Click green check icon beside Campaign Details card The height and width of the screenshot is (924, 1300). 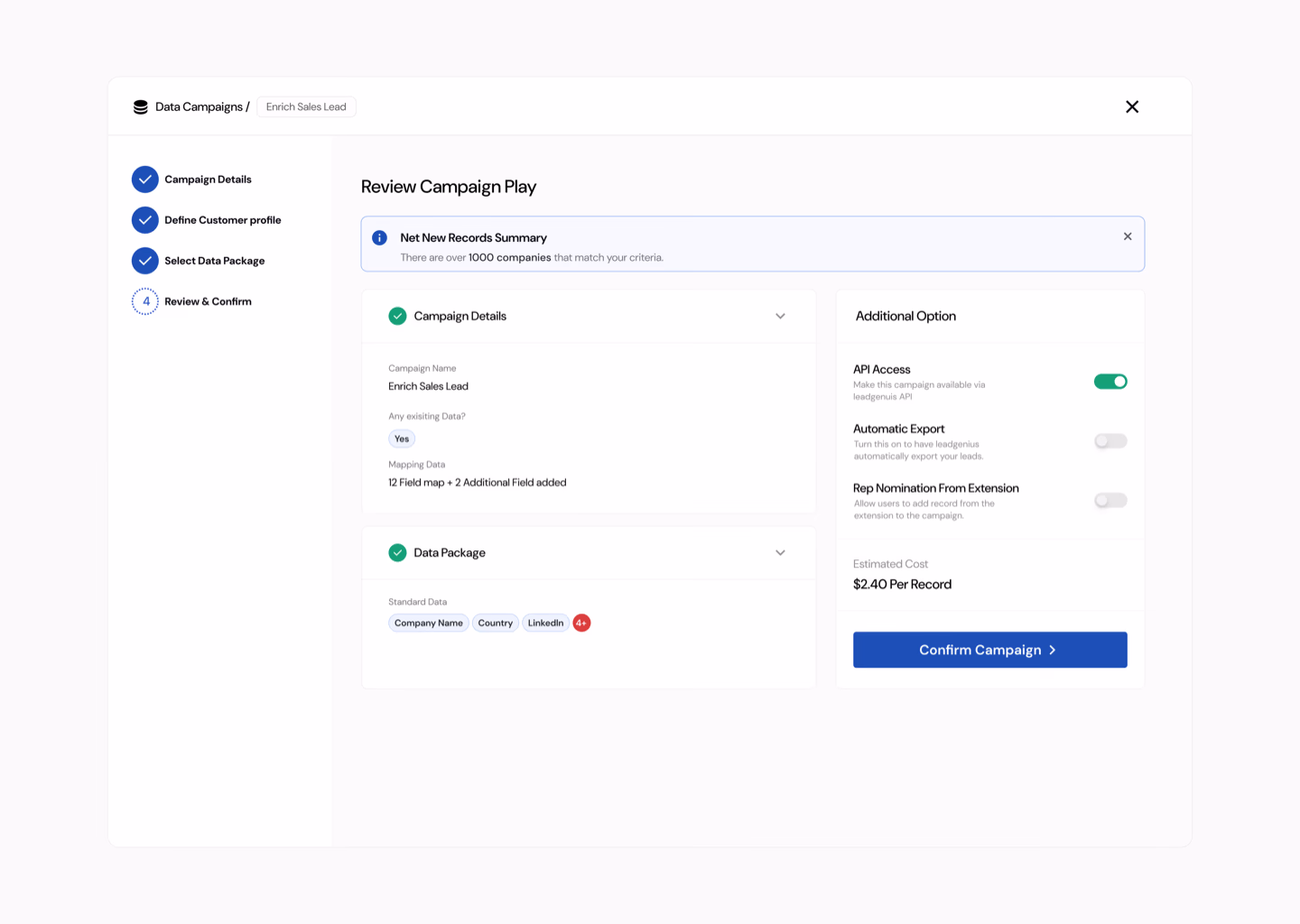[397, 316]
